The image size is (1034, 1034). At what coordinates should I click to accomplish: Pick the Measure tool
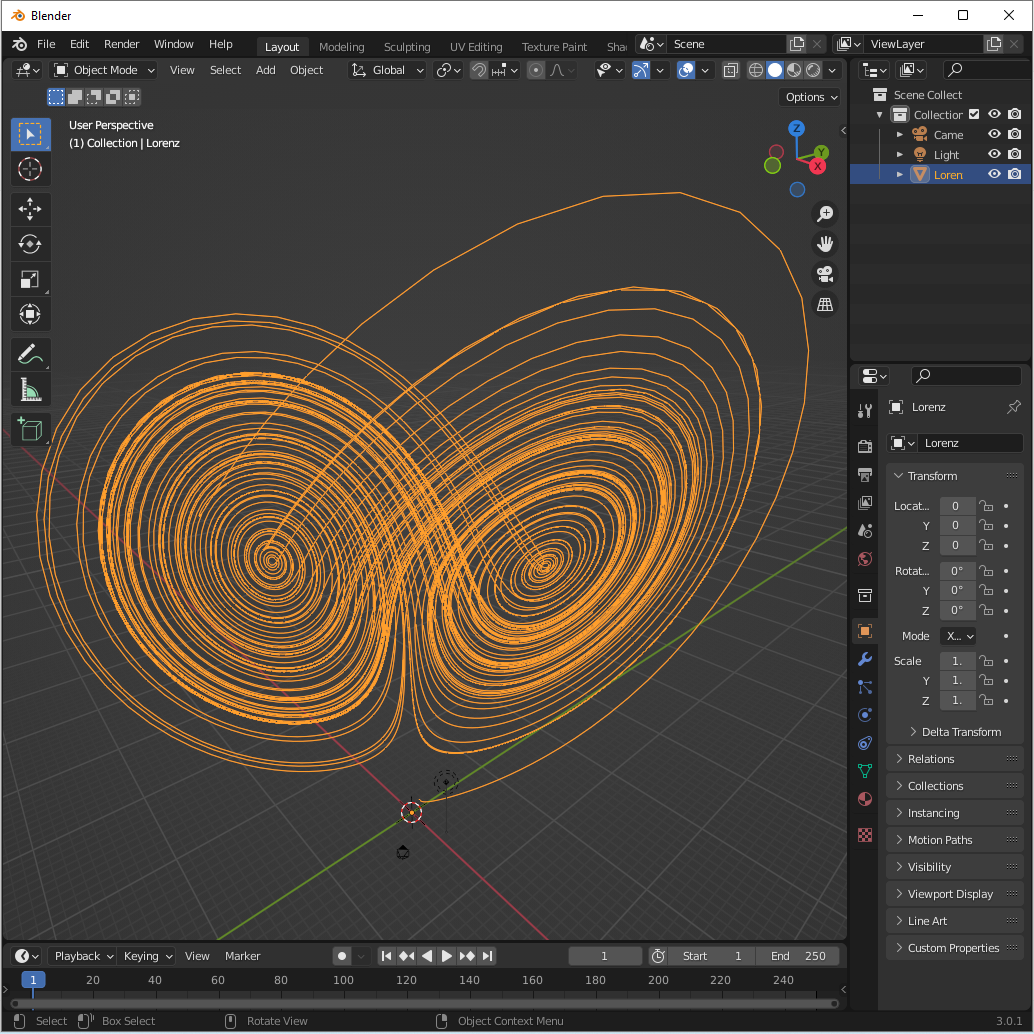[30, 389]
